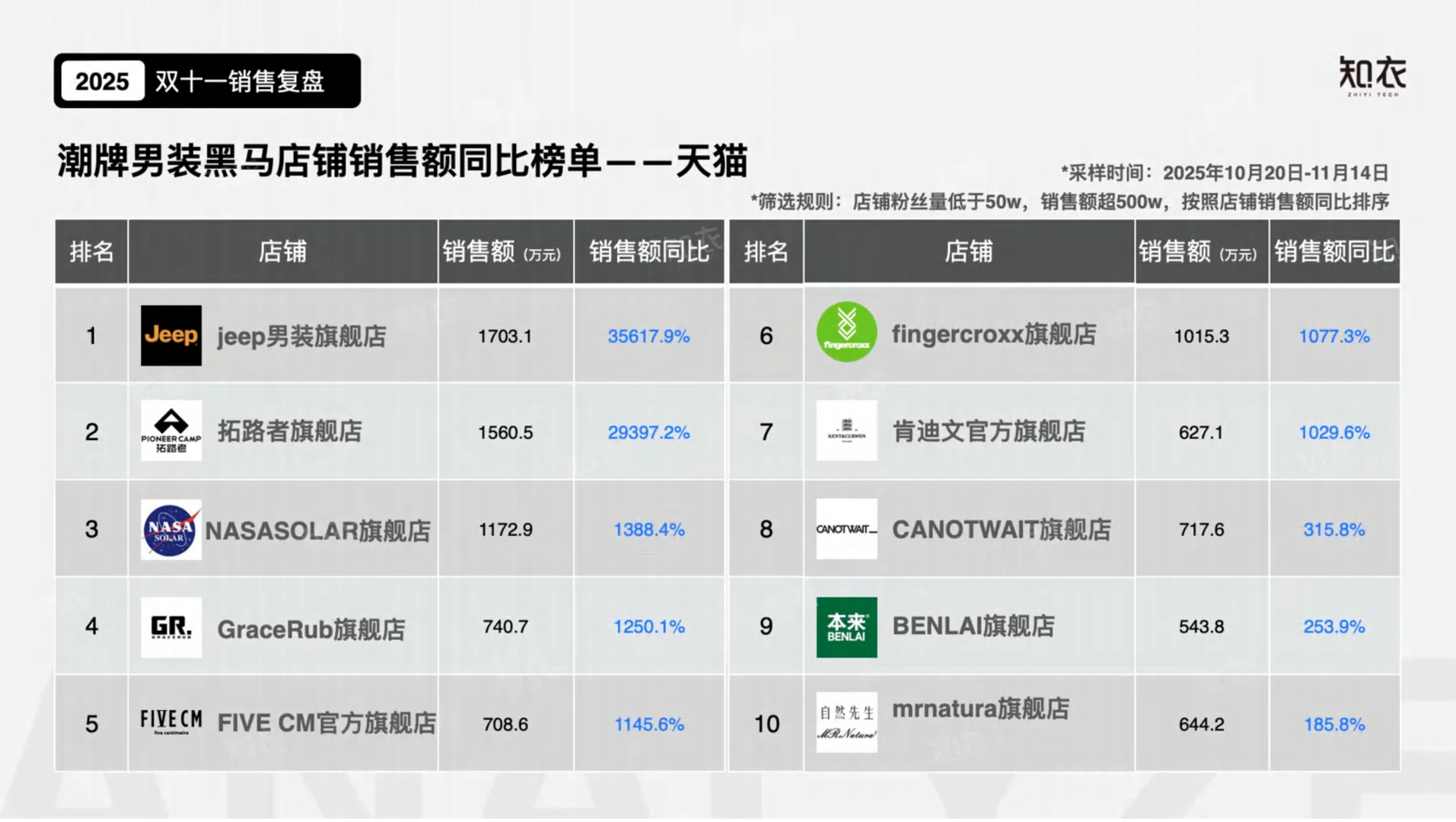Click sales value 1703.1

505,336
